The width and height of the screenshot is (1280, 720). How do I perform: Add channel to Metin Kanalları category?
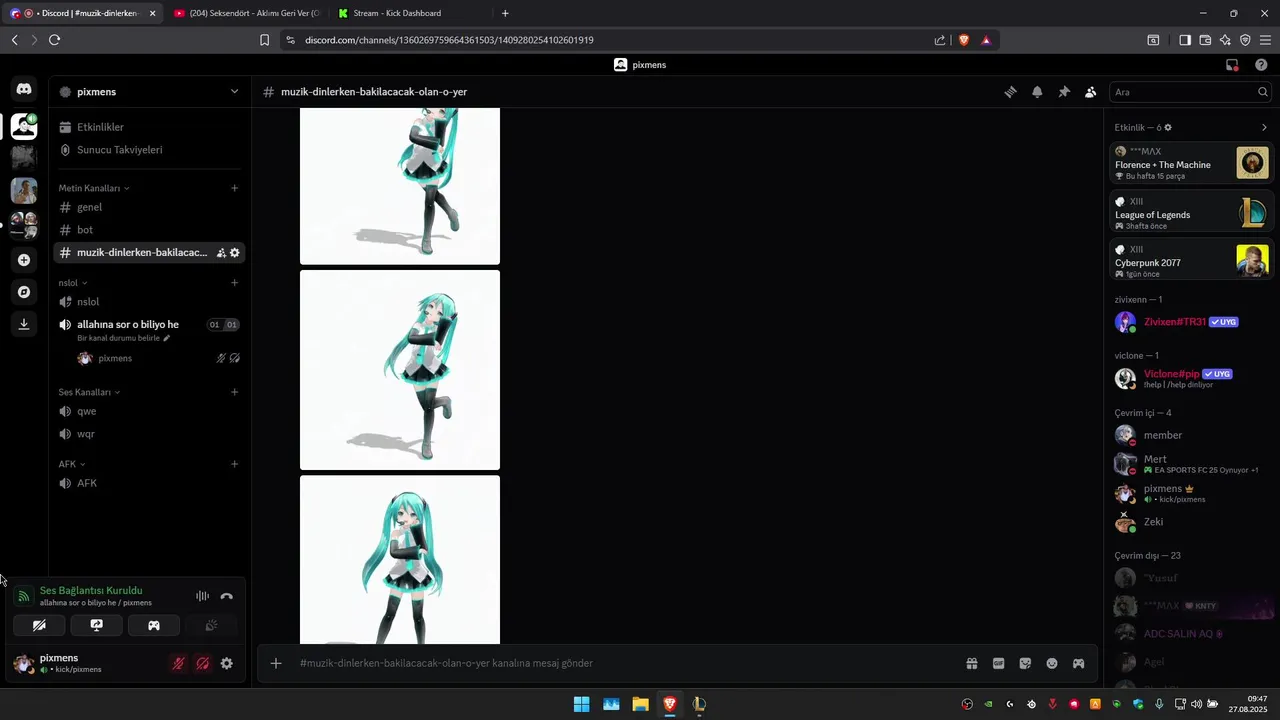pos(235,188)
